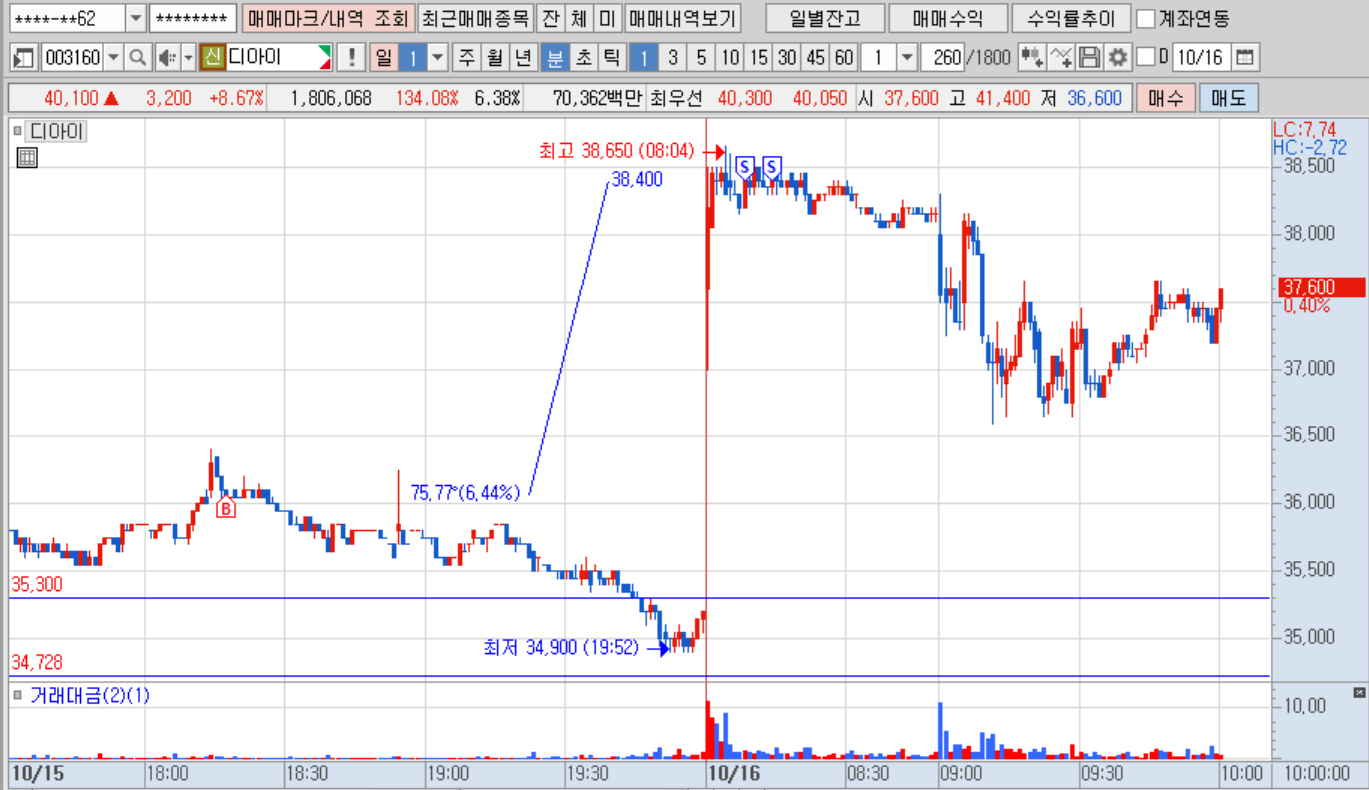The image size is (1369, 790).
Task: Click the 35,300 horizontal price line
Action: (x=640, y=598)
